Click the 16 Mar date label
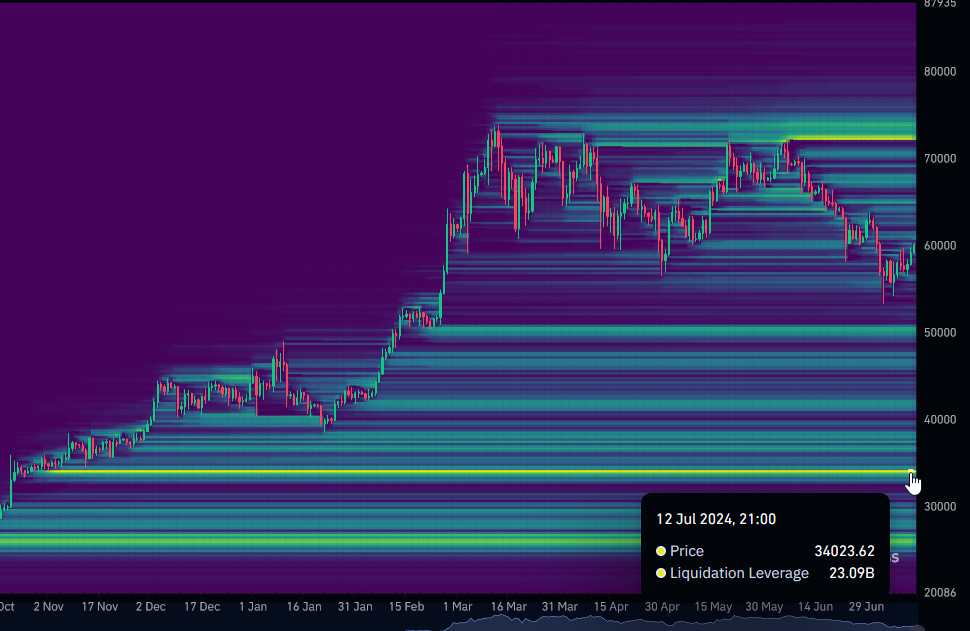Image resolution: width=970 pixels, height=631 pixels. (509, 607)
